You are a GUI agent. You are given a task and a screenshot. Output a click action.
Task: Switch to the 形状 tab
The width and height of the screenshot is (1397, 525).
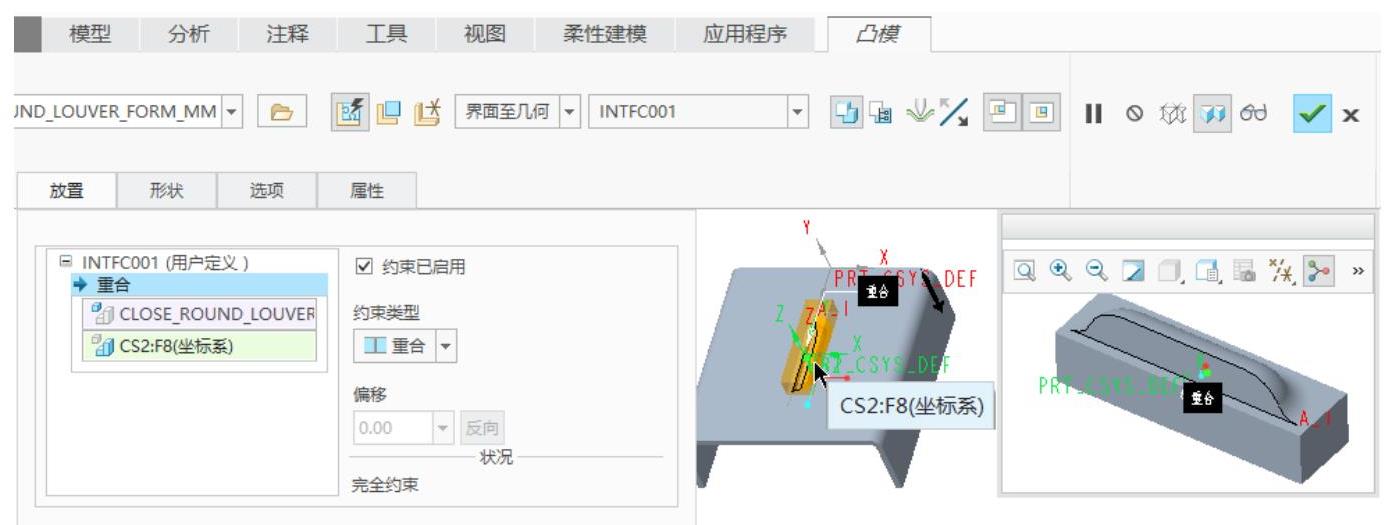[167, 189]
